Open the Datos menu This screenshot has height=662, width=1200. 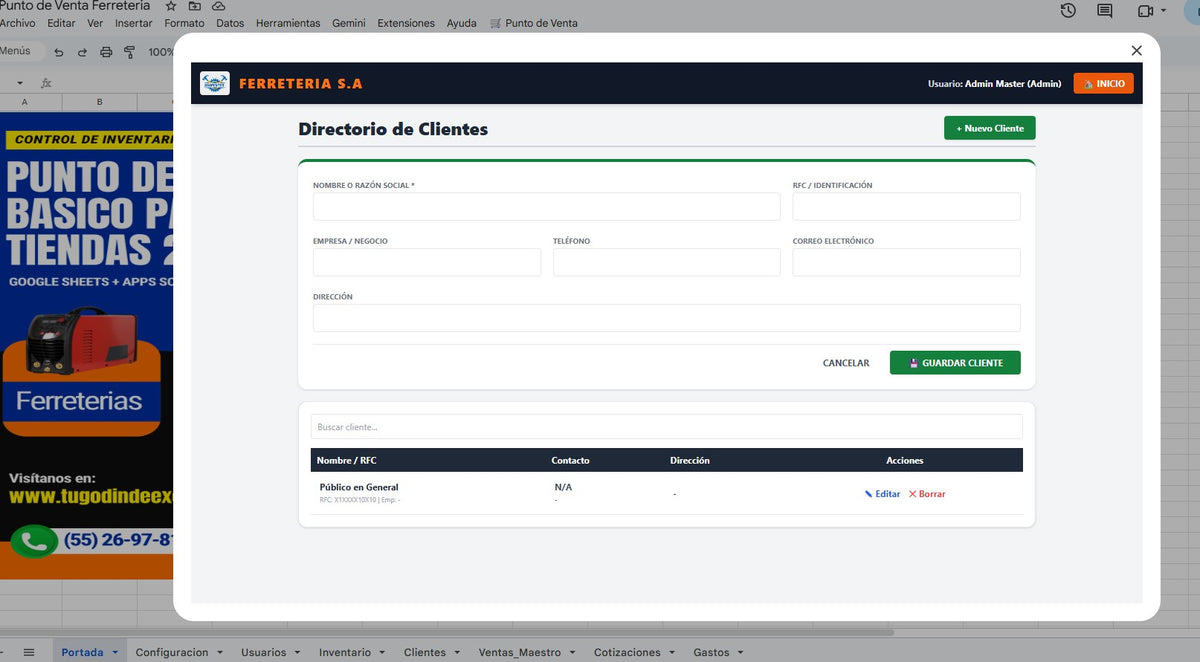point(230,23)
